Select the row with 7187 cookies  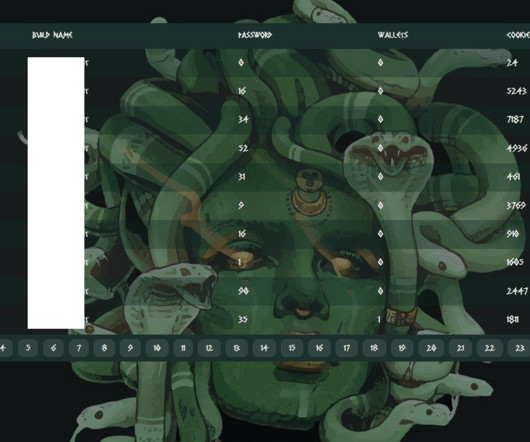265,119
